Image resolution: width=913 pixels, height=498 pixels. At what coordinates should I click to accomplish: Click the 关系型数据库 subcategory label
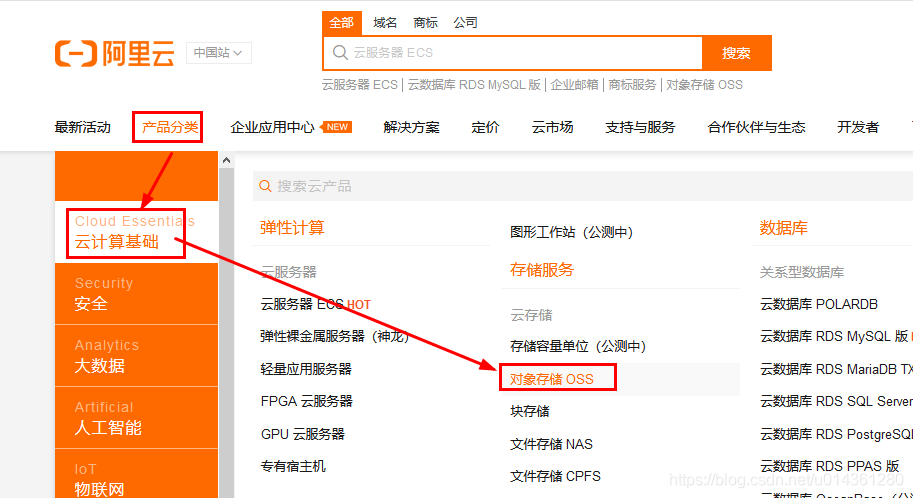click(802, 272)
